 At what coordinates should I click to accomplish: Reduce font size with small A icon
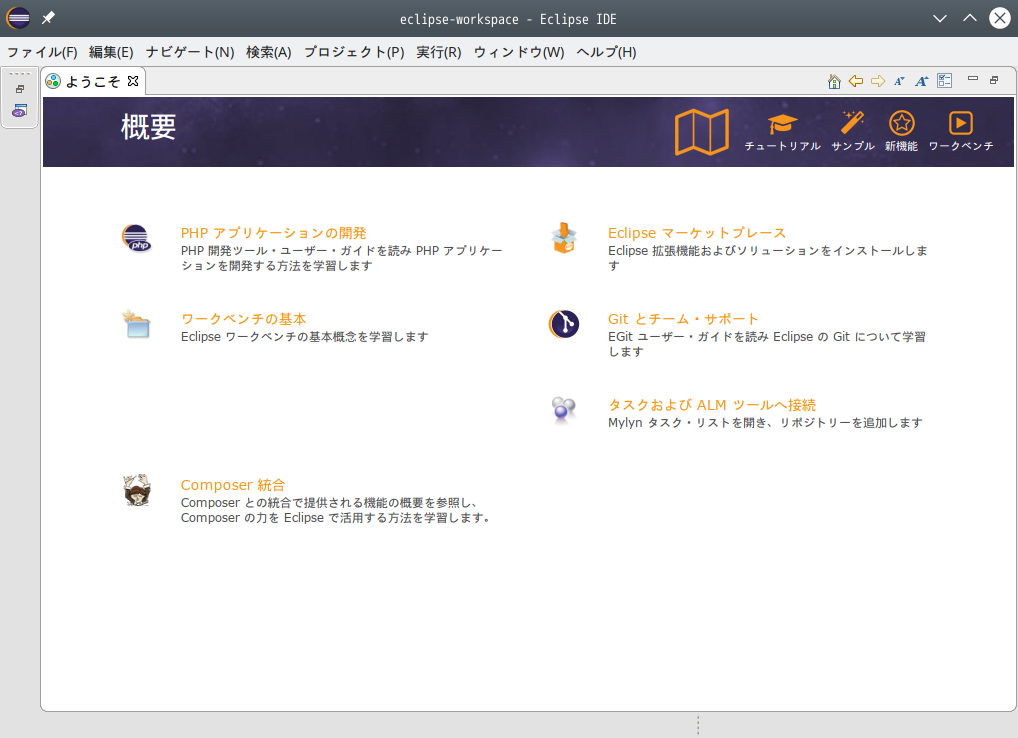click(x=899, y=81)
